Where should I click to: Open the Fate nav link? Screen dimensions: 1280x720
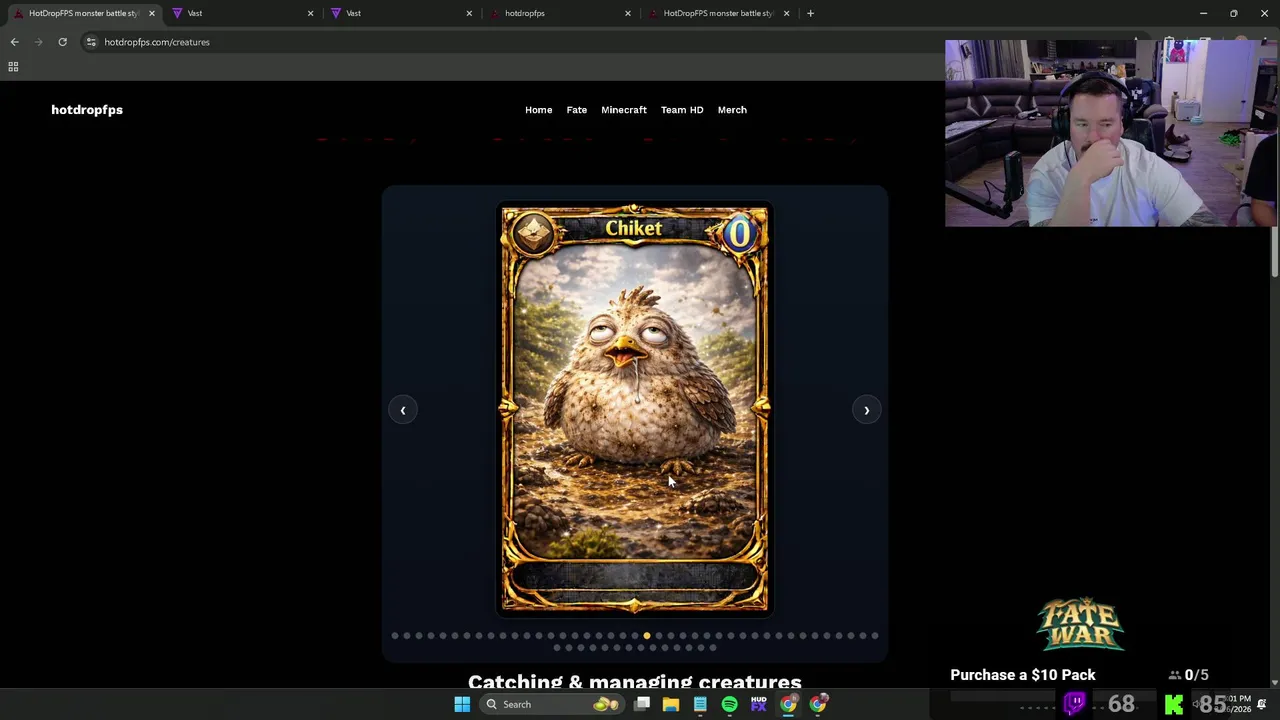tap(577, 110)
